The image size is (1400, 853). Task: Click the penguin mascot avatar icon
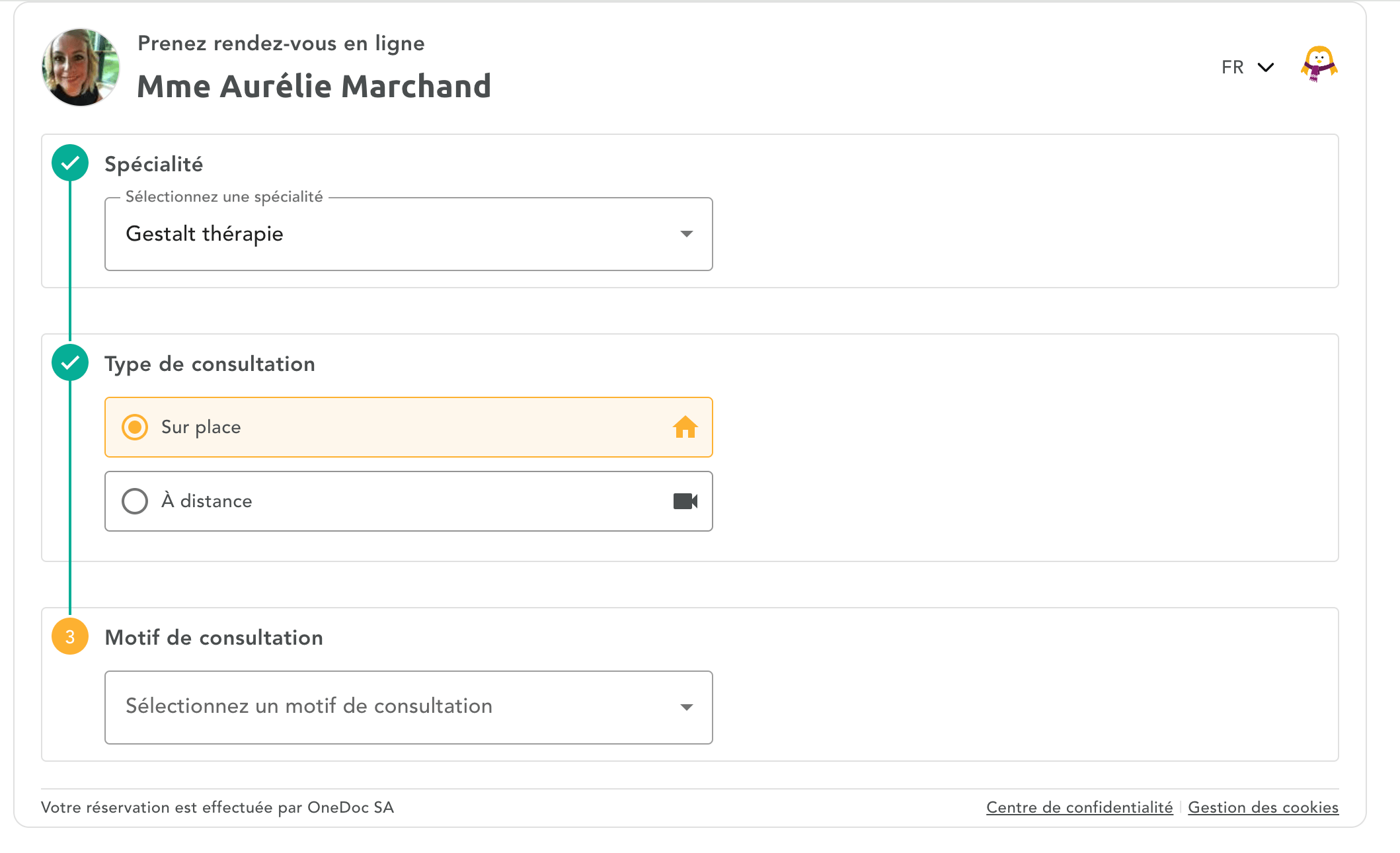pyautogui.click(x=1319, y=65)
